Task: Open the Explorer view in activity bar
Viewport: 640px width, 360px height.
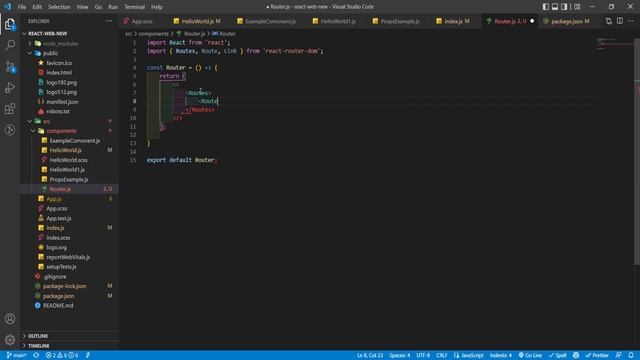Action: (10, 24)
